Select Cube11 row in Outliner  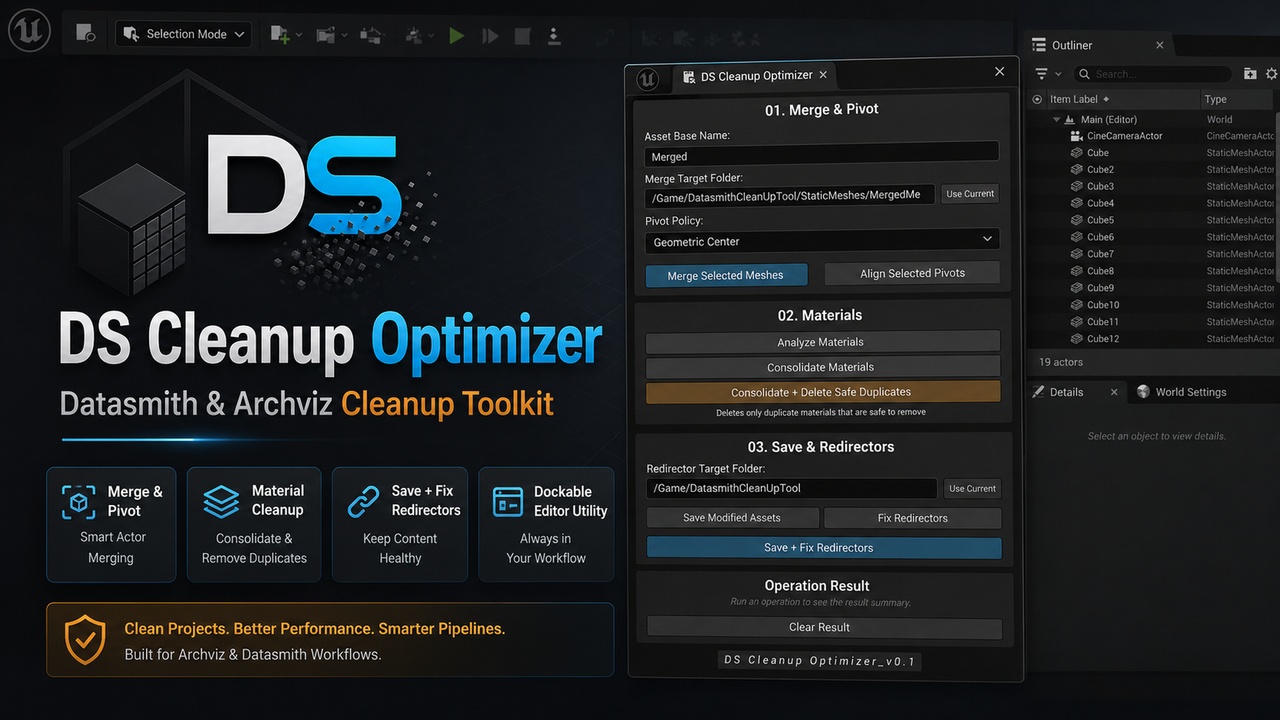pyautogui.click(x=1151, y=322)
